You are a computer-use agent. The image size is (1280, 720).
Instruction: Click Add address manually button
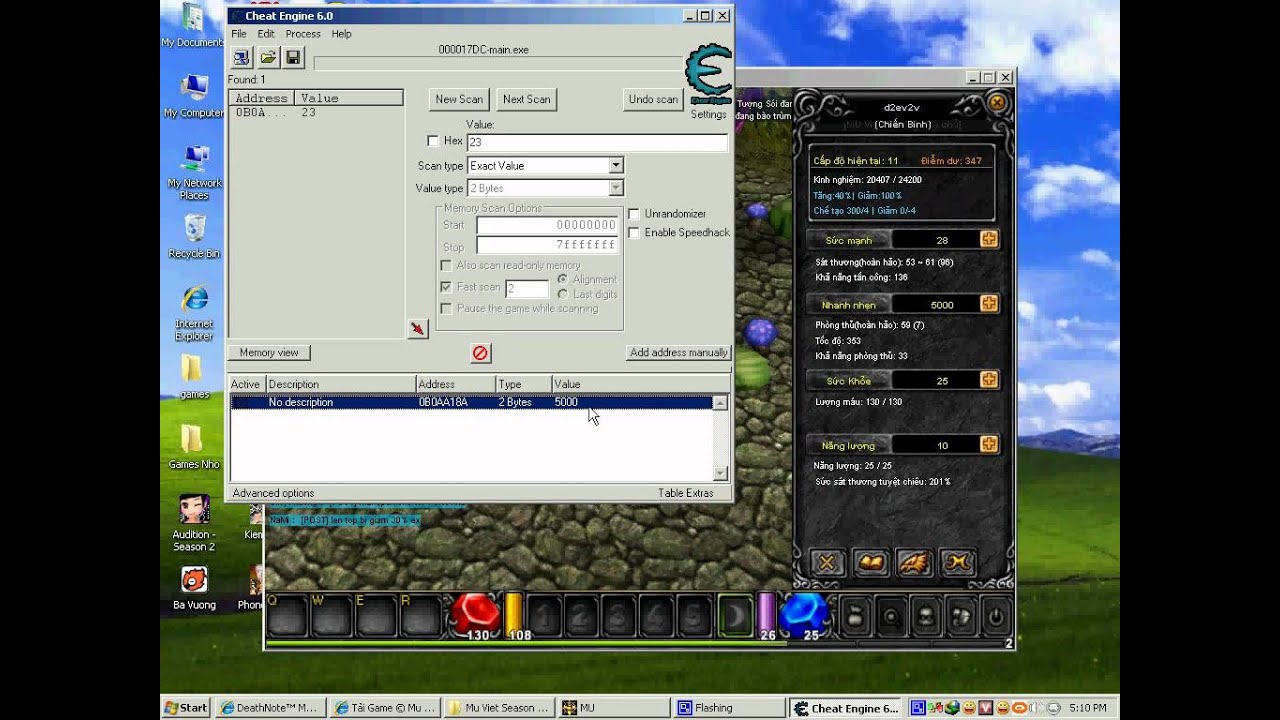click(x=679, y=352)
